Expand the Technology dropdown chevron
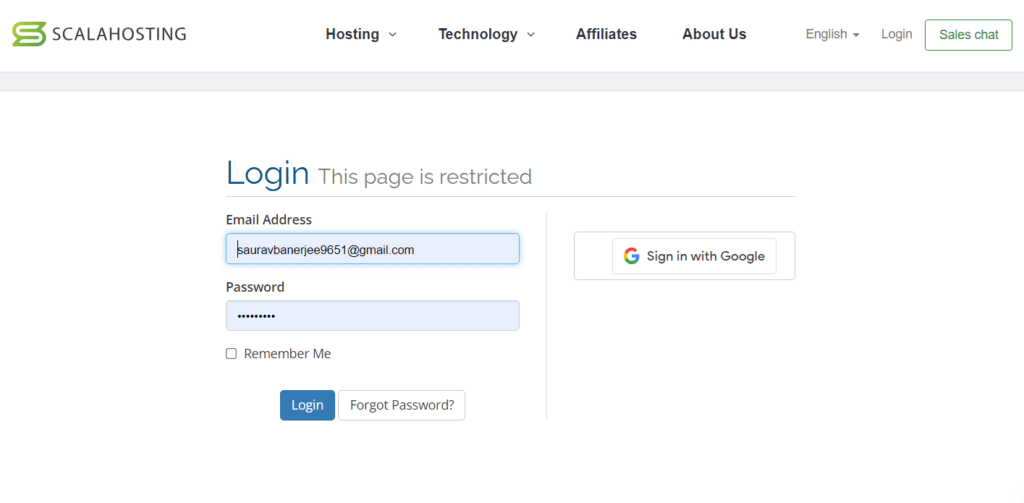The height and width of the screenshot is (503, 1024). (531, 34)
